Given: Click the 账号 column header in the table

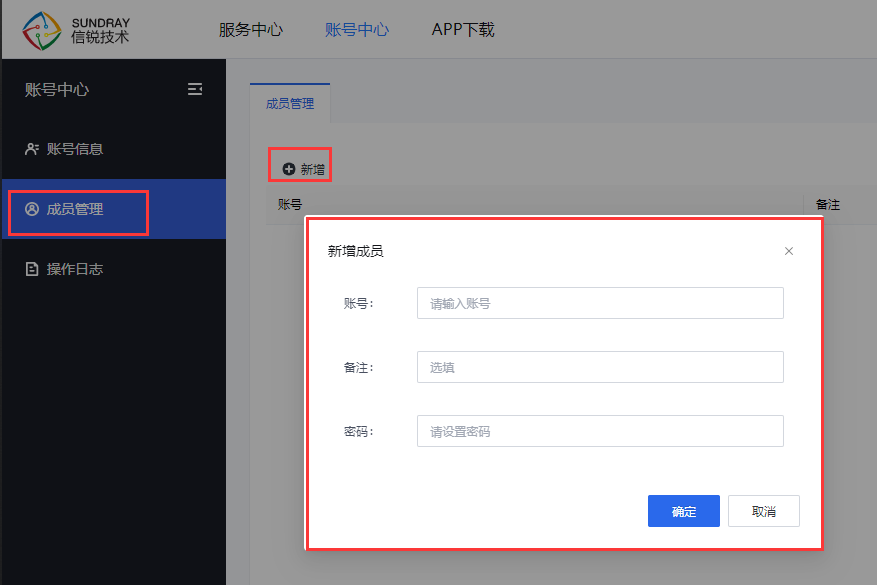Looking at the screenshot, I should tap(290, 204).
